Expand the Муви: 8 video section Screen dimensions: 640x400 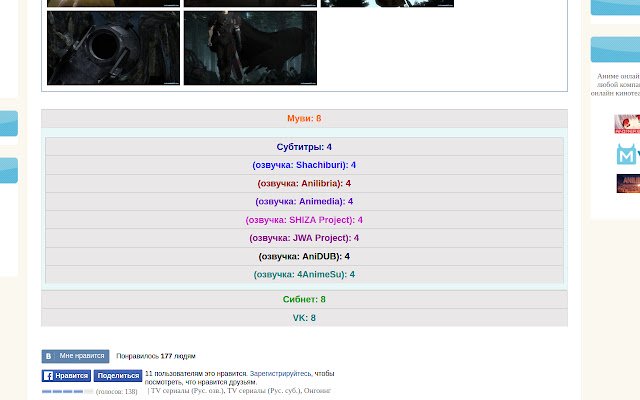[x=304, y=118]
